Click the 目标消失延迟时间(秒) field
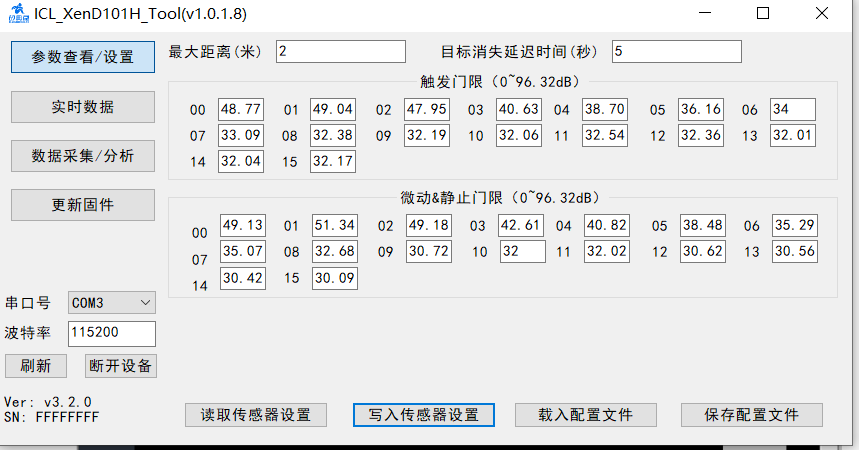Screen dimensions: 859x450 pyautogui.click(x=676, y=51)
